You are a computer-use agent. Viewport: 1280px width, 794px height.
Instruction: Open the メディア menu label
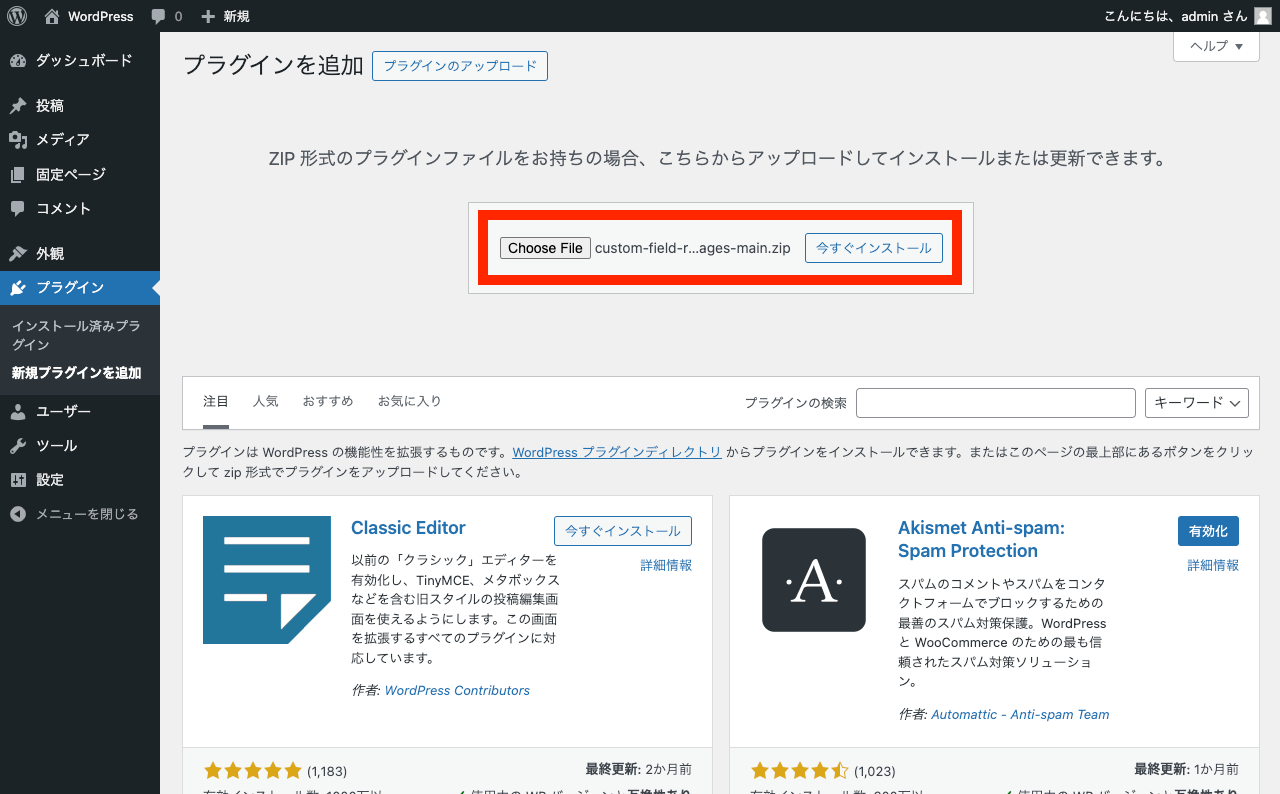63,140
